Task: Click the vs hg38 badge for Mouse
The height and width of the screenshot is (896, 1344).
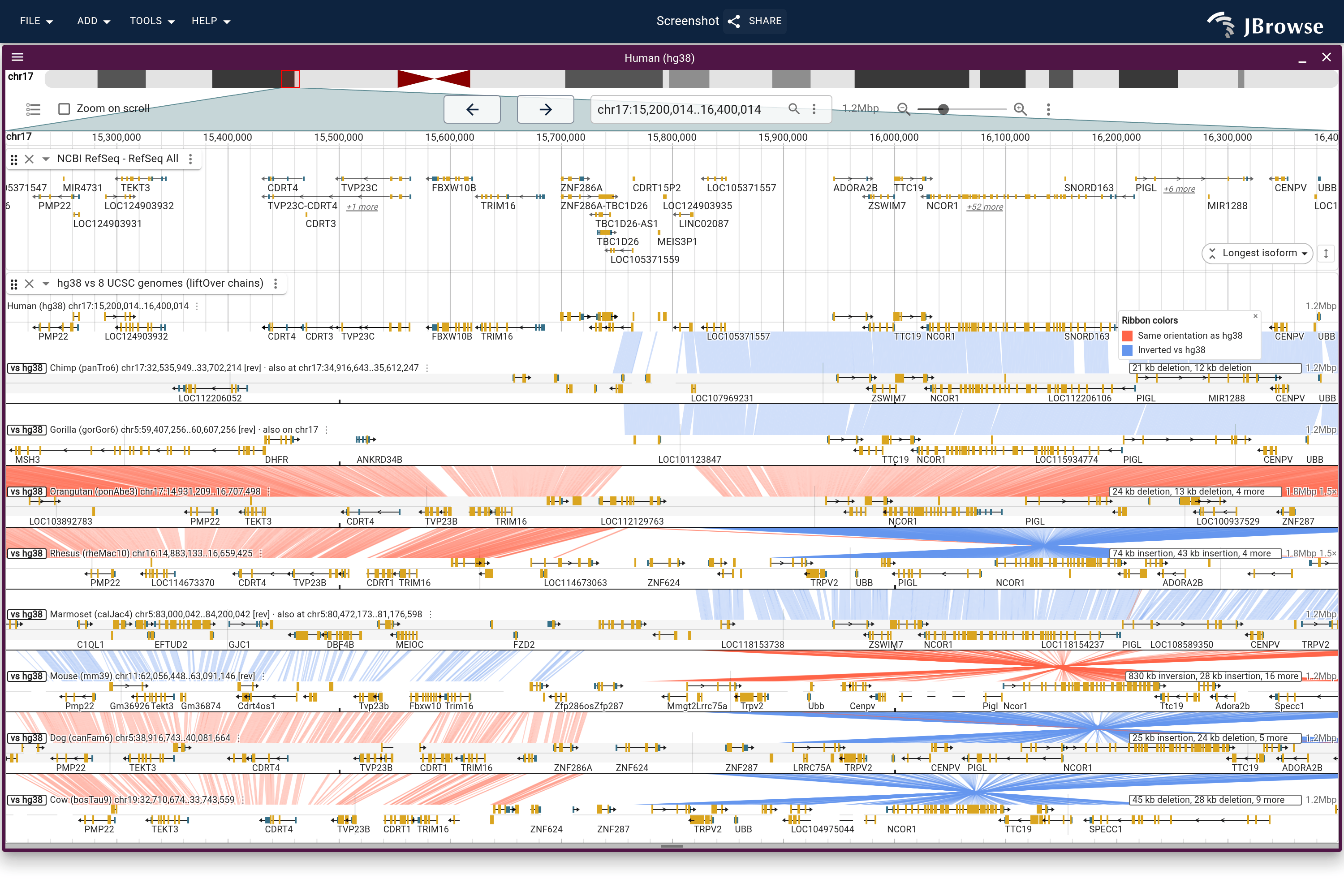Action: (26, 676)
